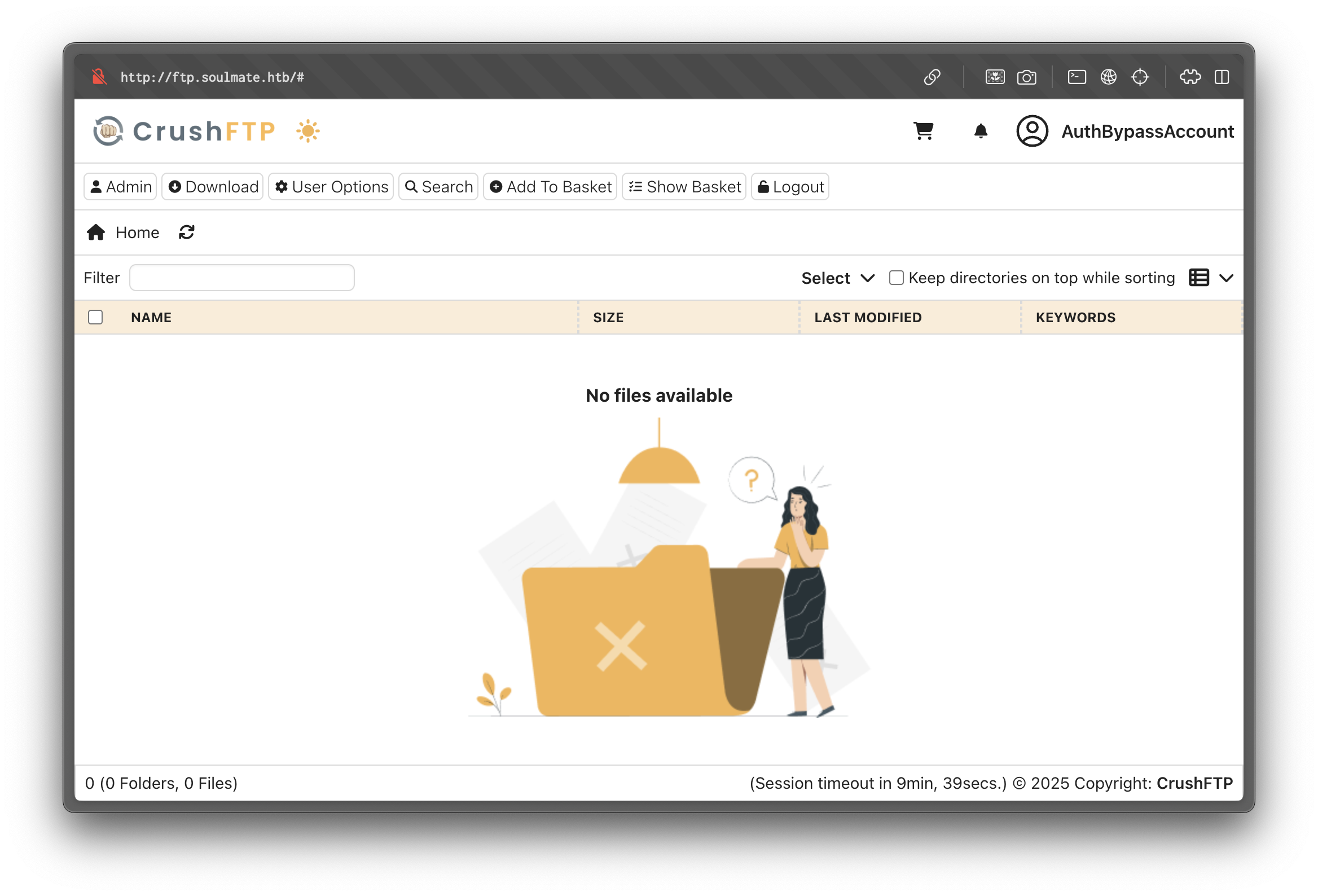Open User Options from the toolbar
This screenshot has height=896, width=1318.
click(x=331, y=187)
